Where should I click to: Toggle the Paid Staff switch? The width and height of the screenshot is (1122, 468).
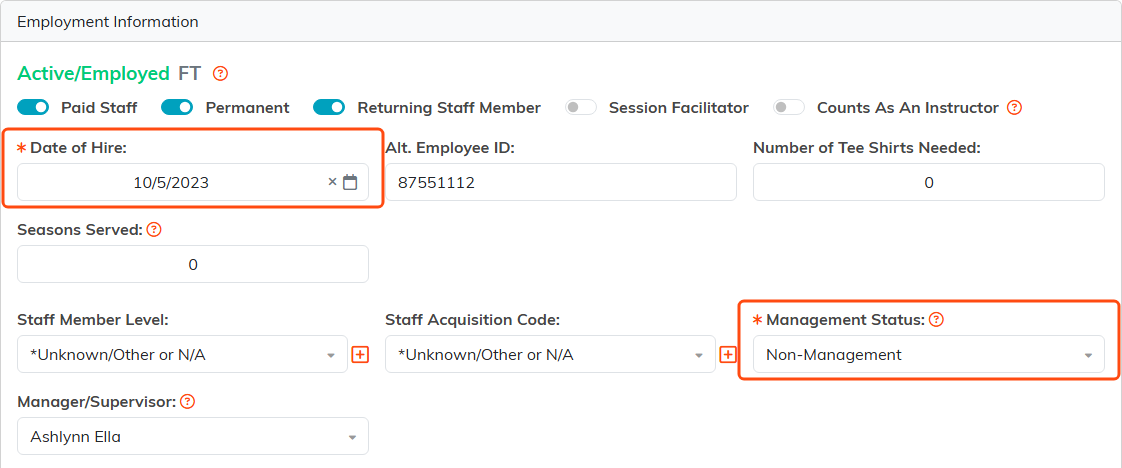click(x=33, y=107)
